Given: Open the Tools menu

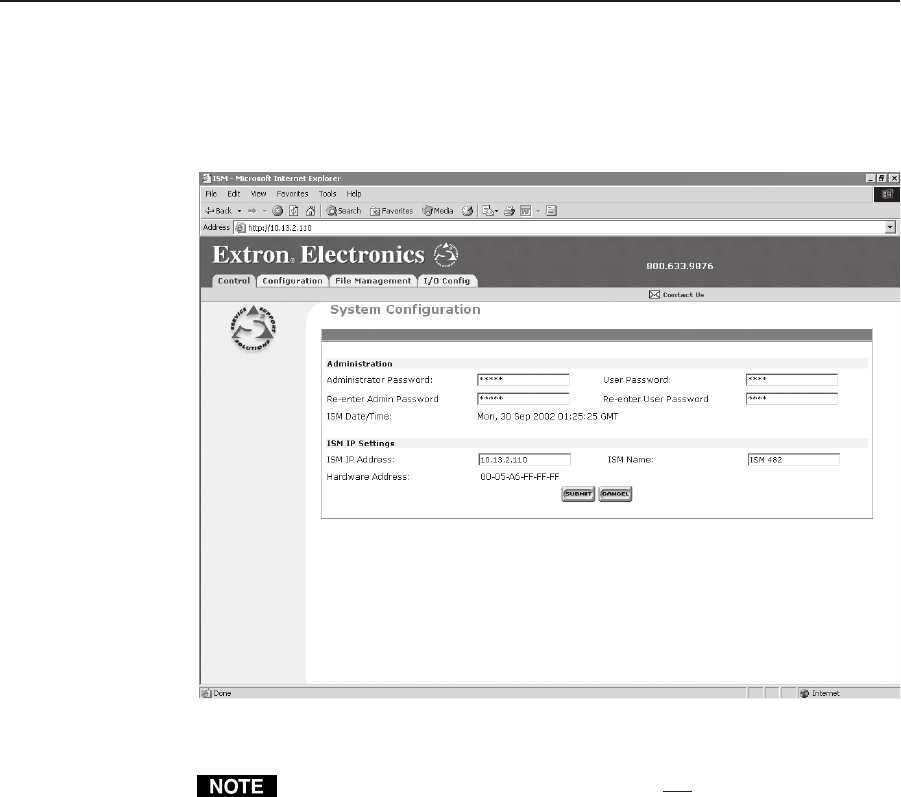Looking at the screenshot, I should click(x=328, y=194).
